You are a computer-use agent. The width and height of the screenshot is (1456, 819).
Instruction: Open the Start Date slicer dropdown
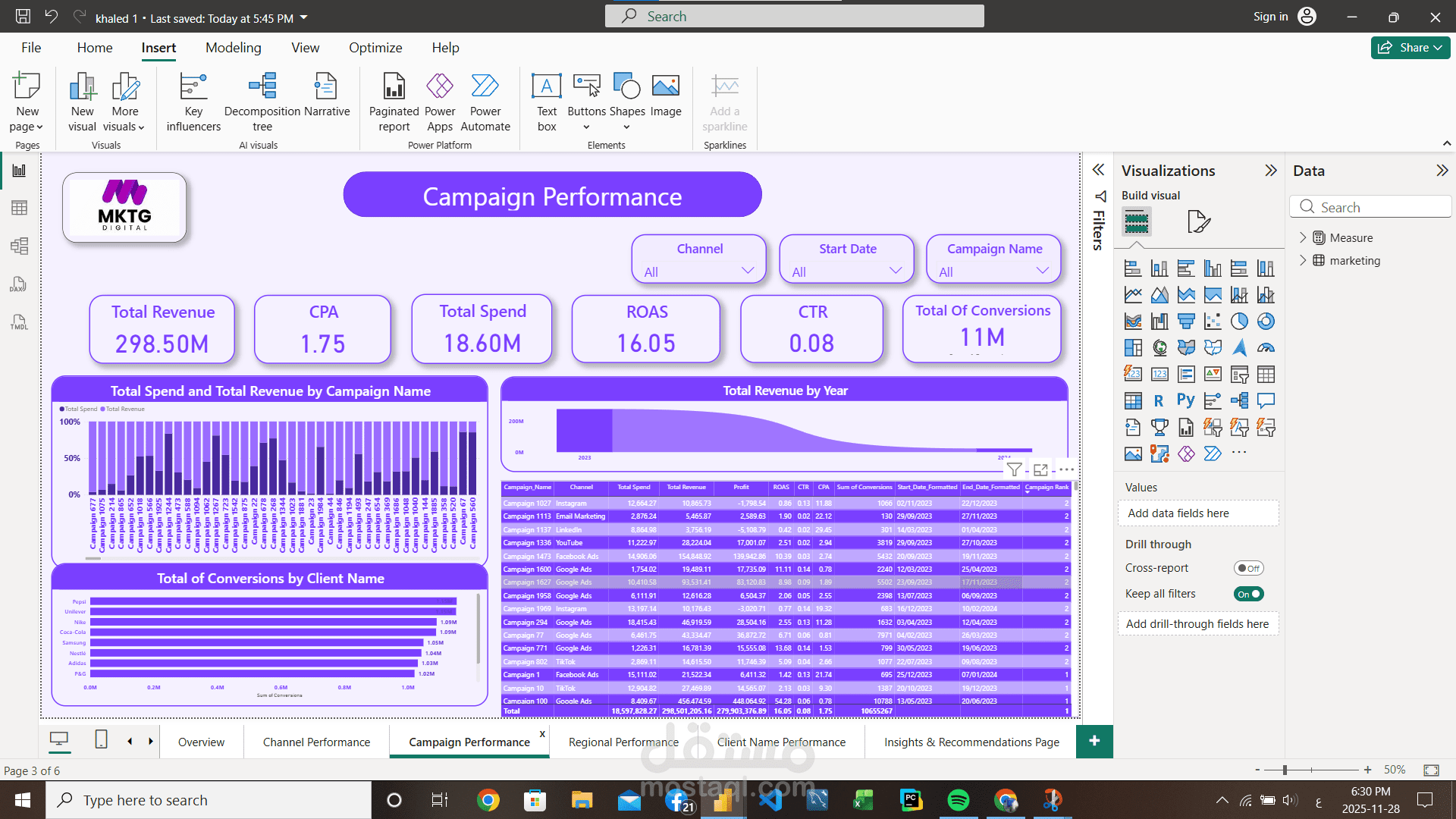click(895, 271)
